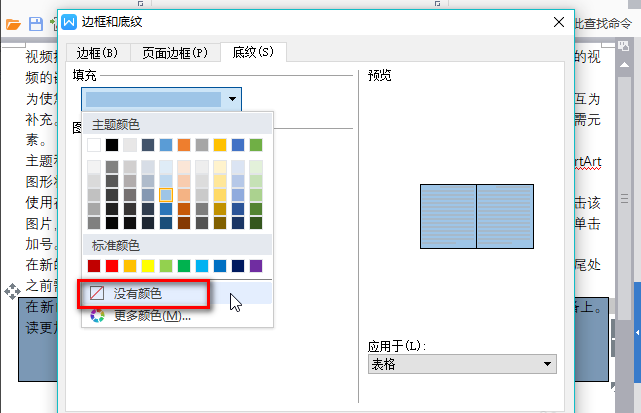Screen dimensions: 641x413
Task: Click the open folder icon in toolbar
Action: pos(13,23)
